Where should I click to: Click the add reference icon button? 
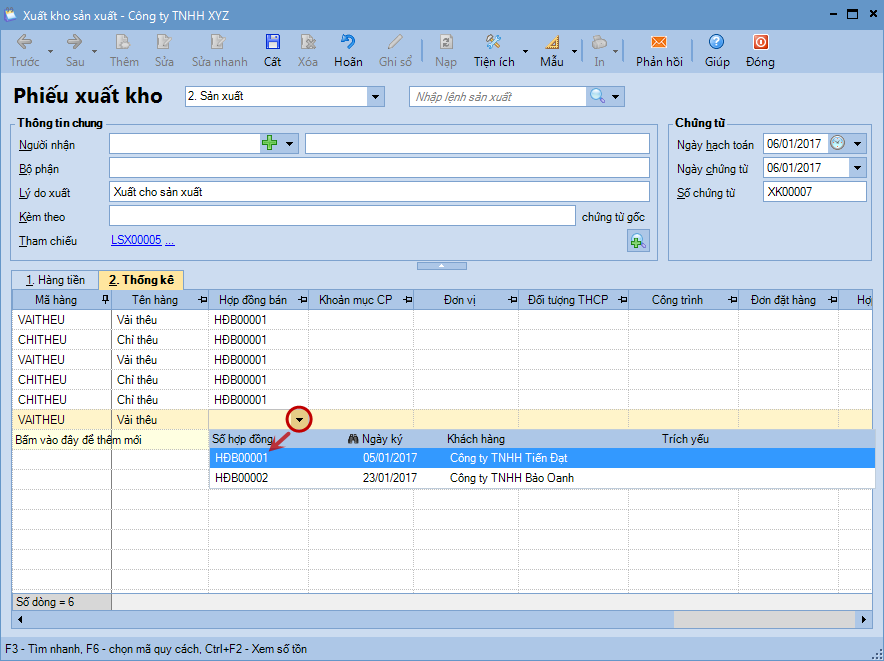click(x=637, y=240)
